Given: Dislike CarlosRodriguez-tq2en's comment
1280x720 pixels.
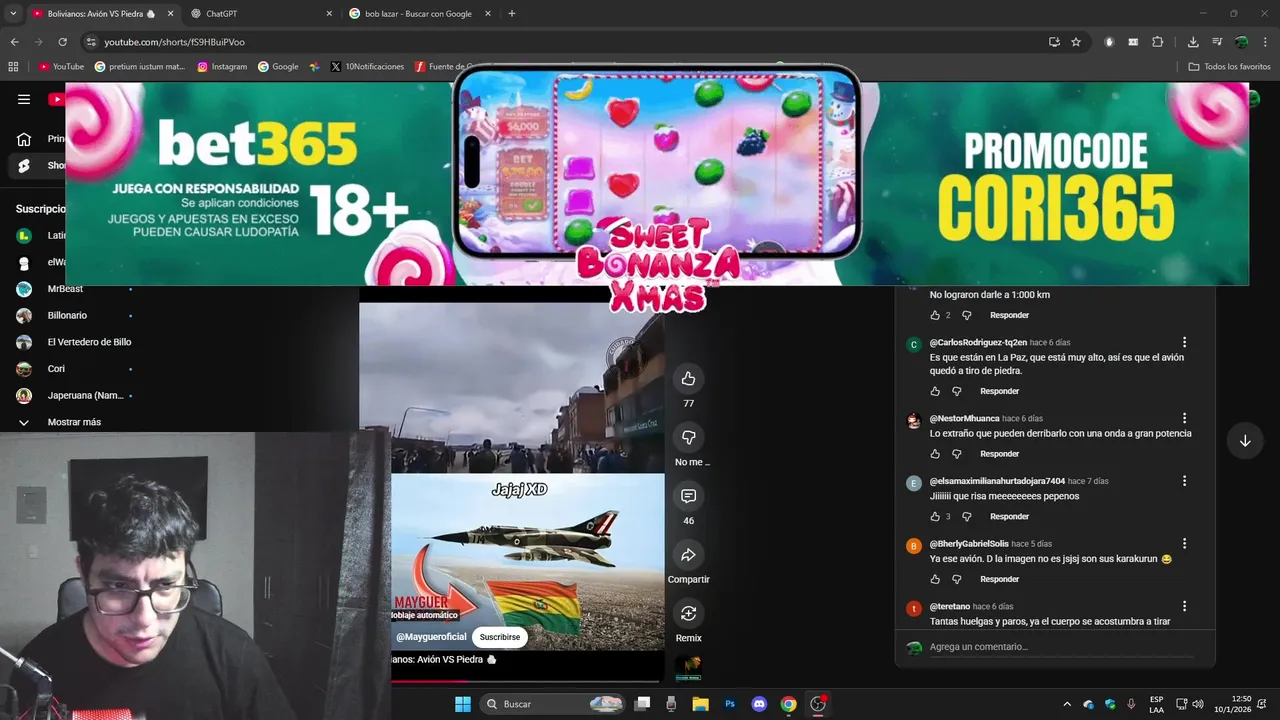Looking at the screenshot, I should (x=956, y=391).
